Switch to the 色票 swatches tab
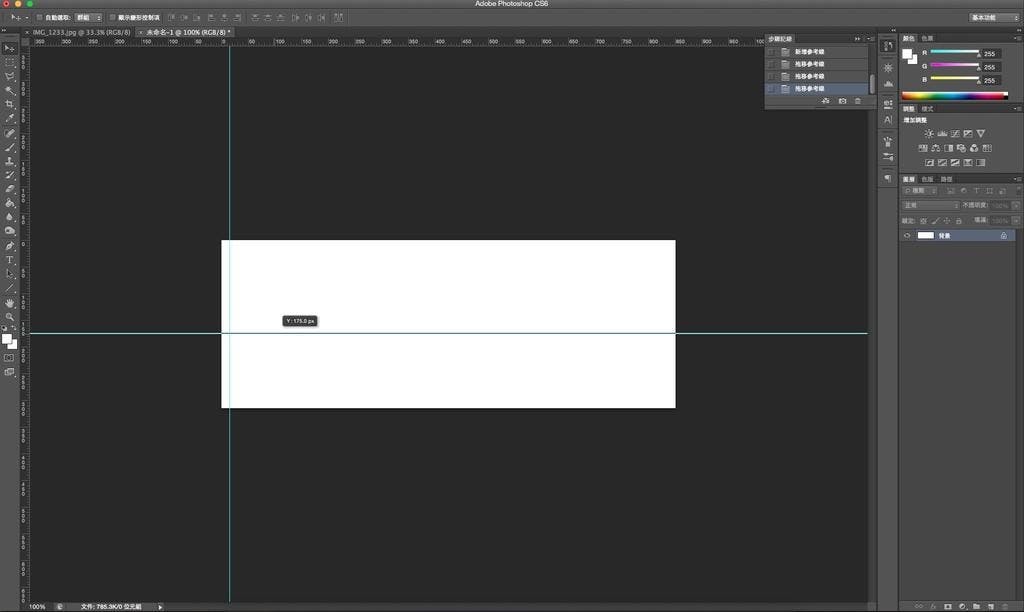This screenshot has height=612, width=1024. [x=927, y=38]
